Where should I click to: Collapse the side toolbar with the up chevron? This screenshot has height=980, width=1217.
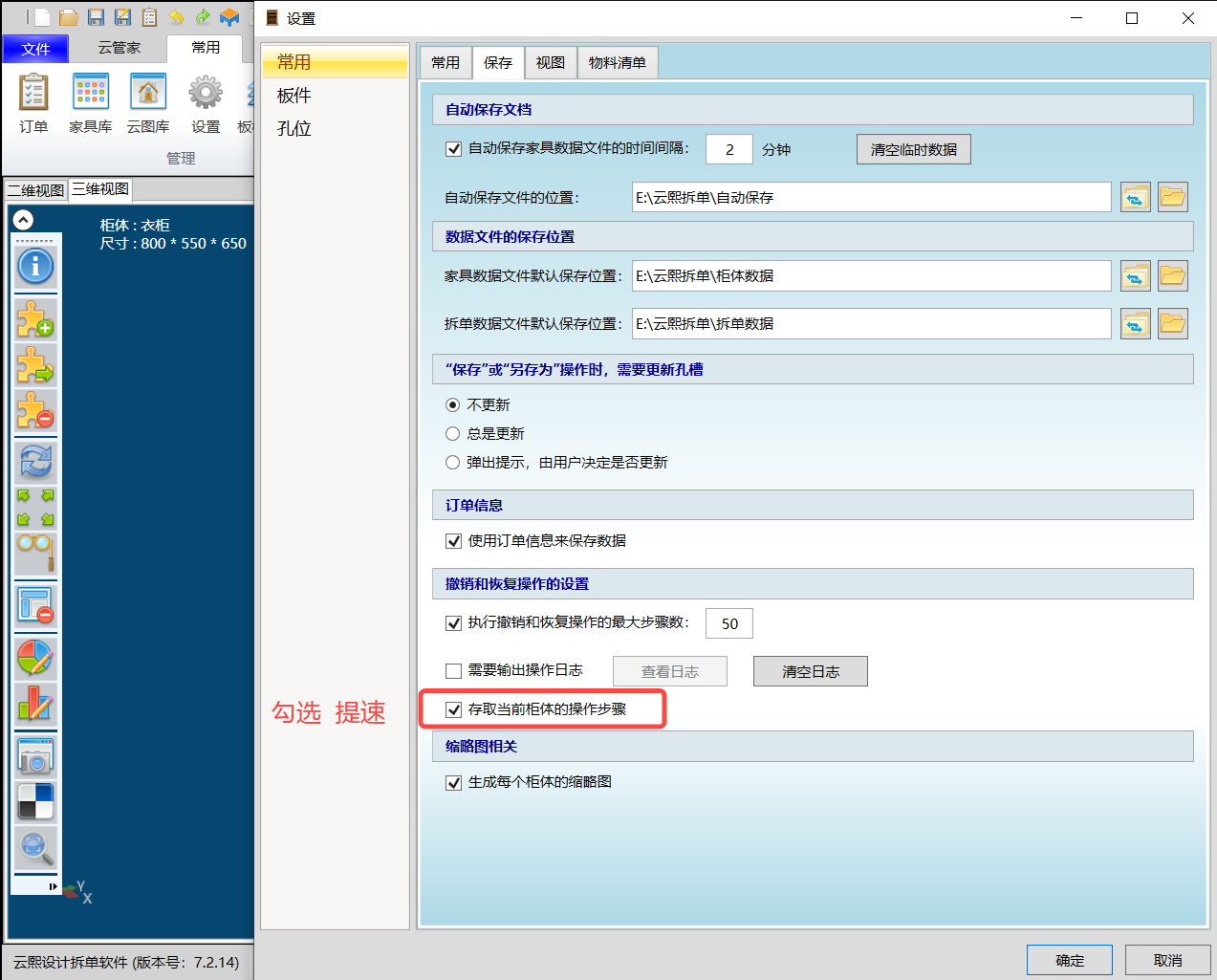pos(24,219)
